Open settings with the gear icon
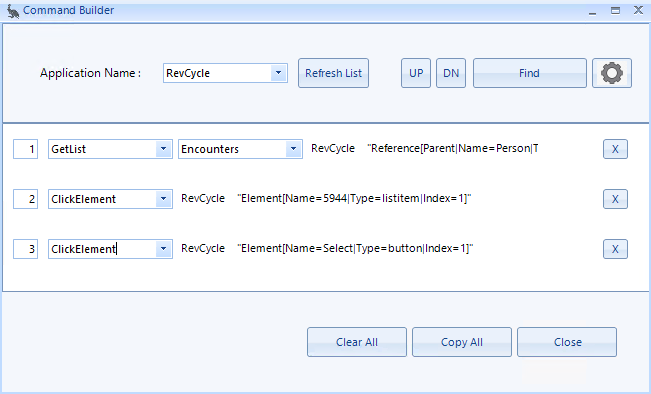 (612, 73)
